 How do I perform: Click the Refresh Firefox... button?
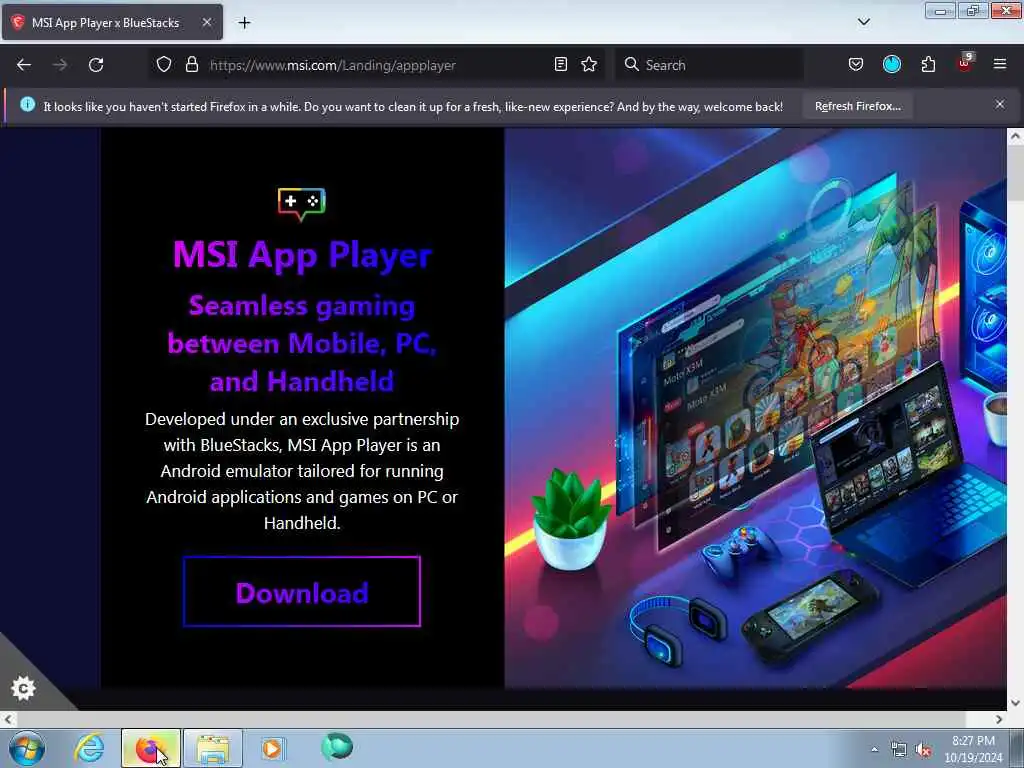pos(857,106)
